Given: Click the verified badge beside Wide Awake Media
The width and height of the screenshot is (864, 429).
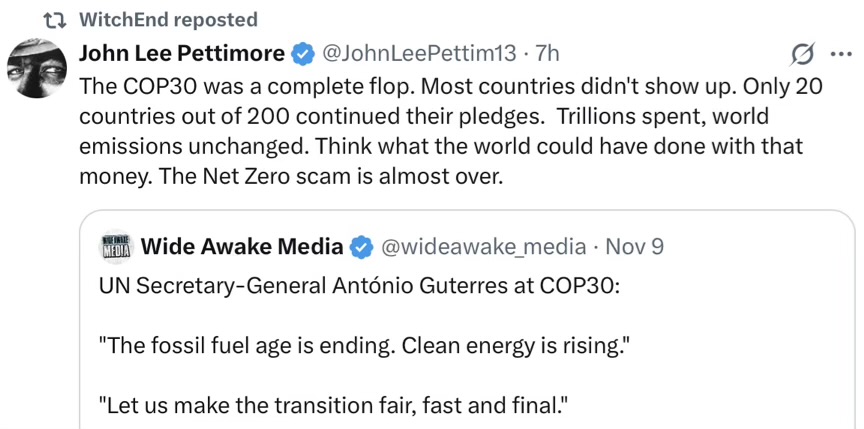Looking at the screenshot, I should [361, 246].
